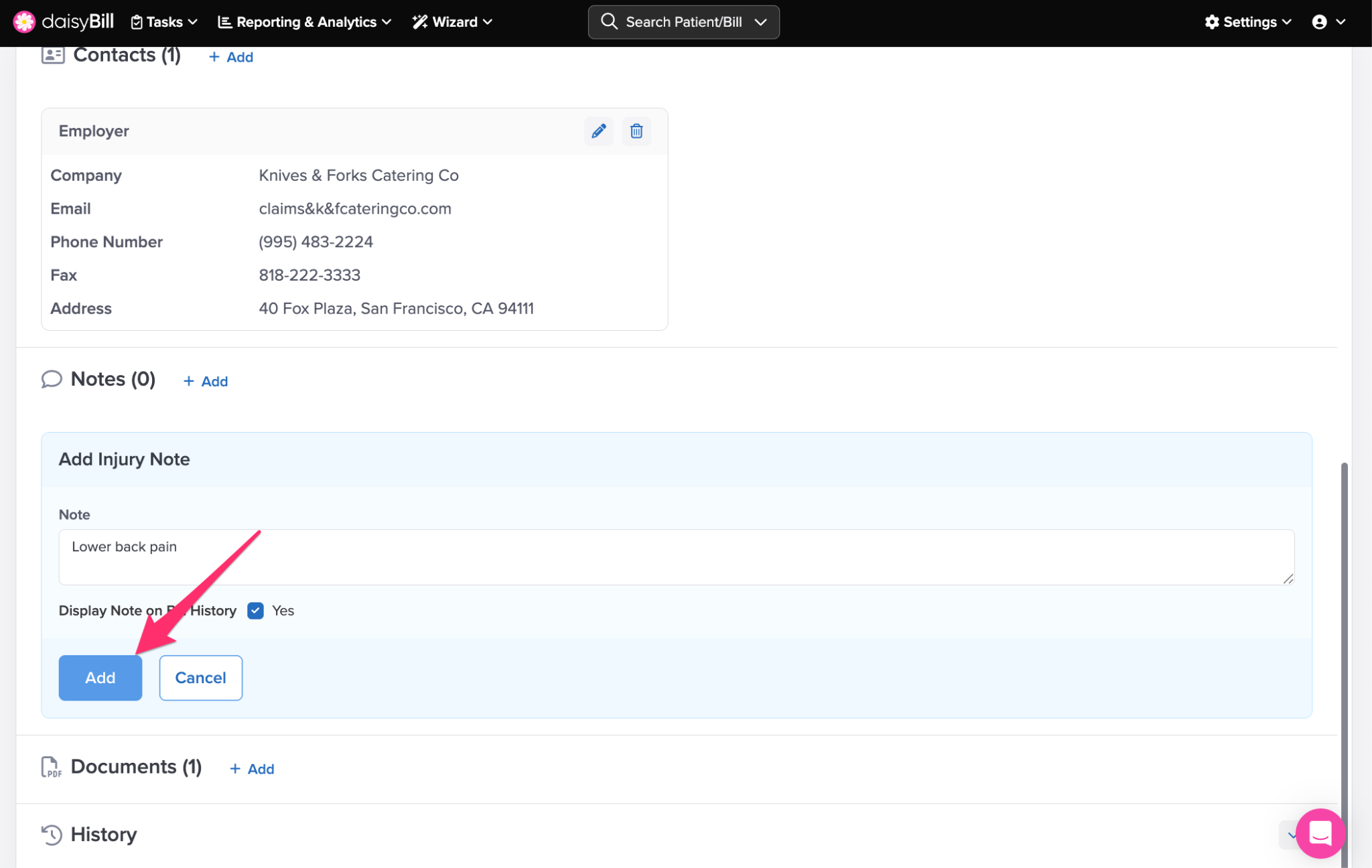Cancel adding the injury note
Viewport: 1372px width, 868px height.
pos(200,678)
